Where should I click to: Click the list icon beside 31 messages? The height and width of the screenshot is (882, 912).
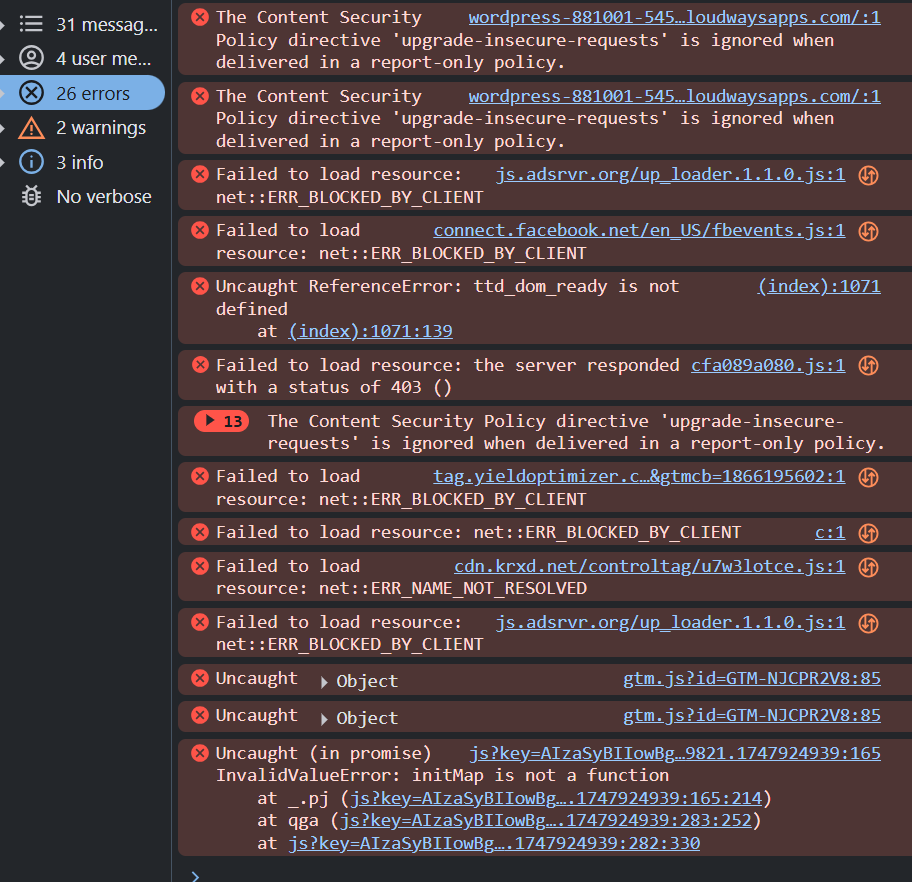point(31,24)
